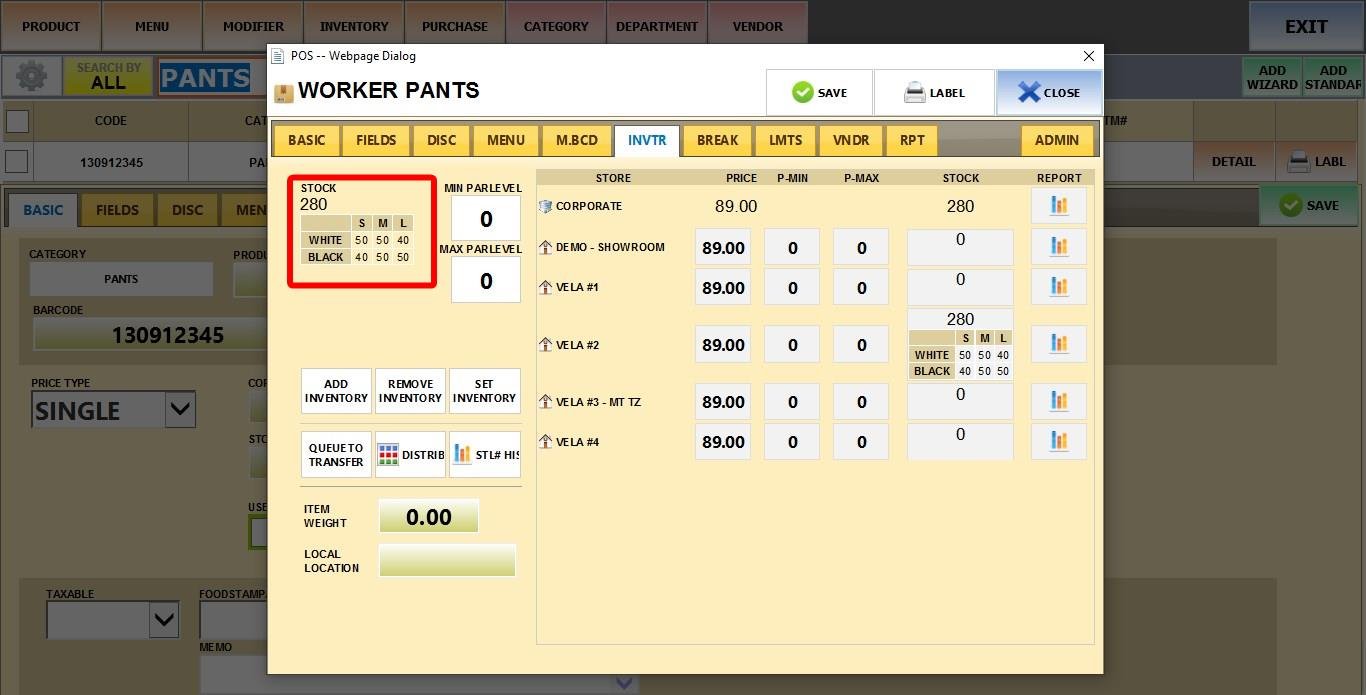Open the STL# history chart

[485, 455]
